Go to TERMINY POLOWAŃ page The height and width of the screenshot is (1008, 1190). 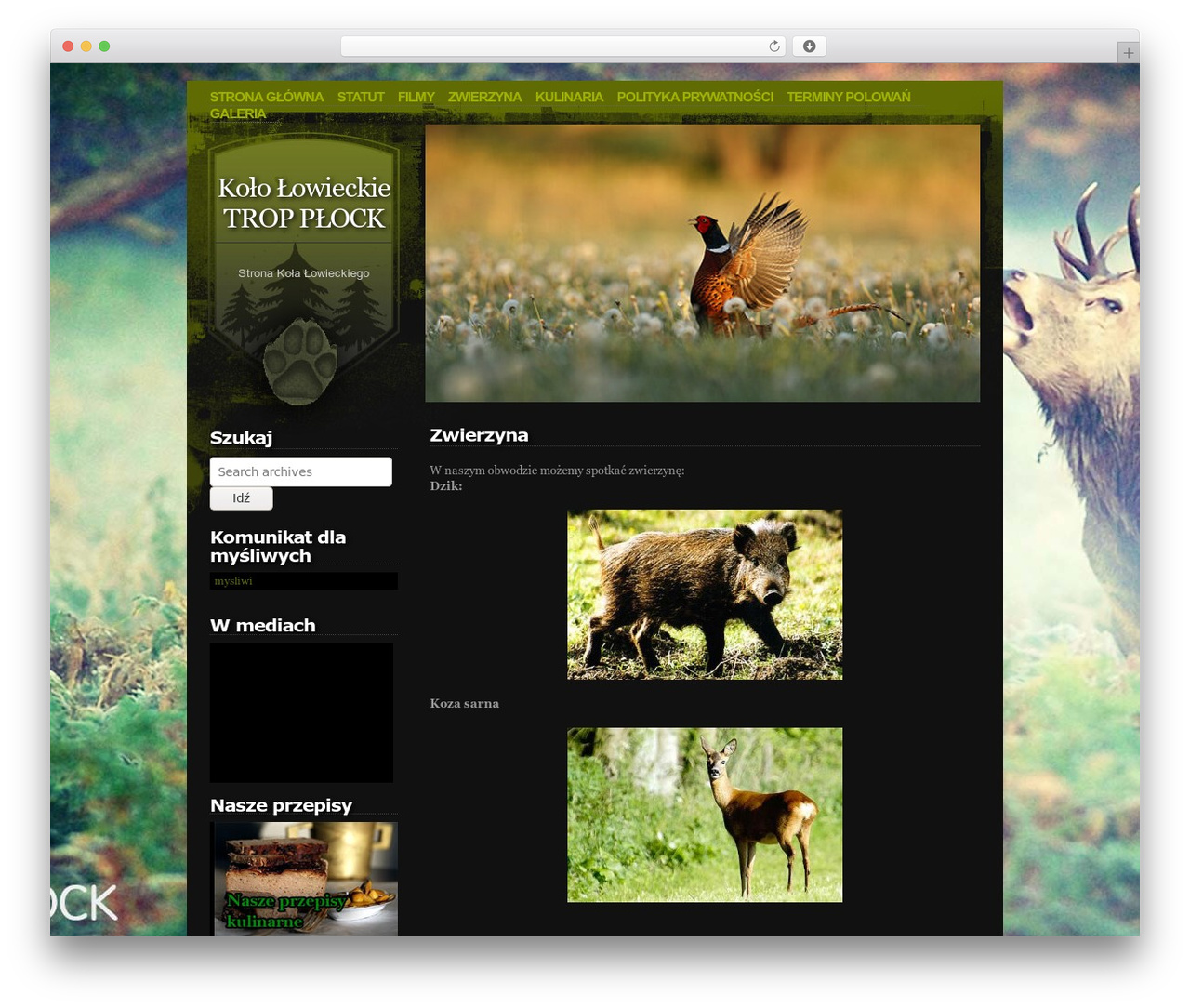coord(848,97)
